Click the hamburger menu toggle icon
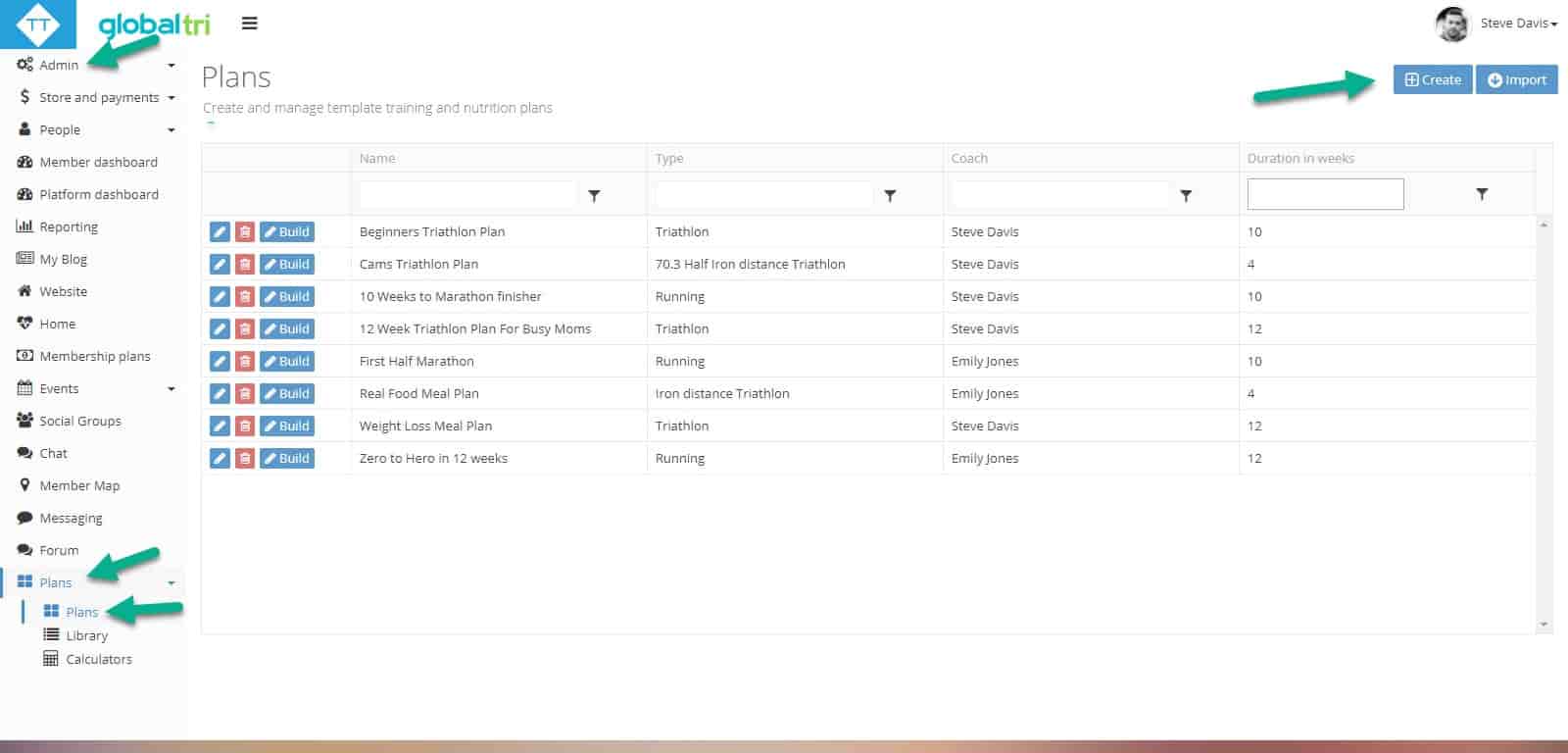This screenshot has width=1568, height=753. click(250, 24)
